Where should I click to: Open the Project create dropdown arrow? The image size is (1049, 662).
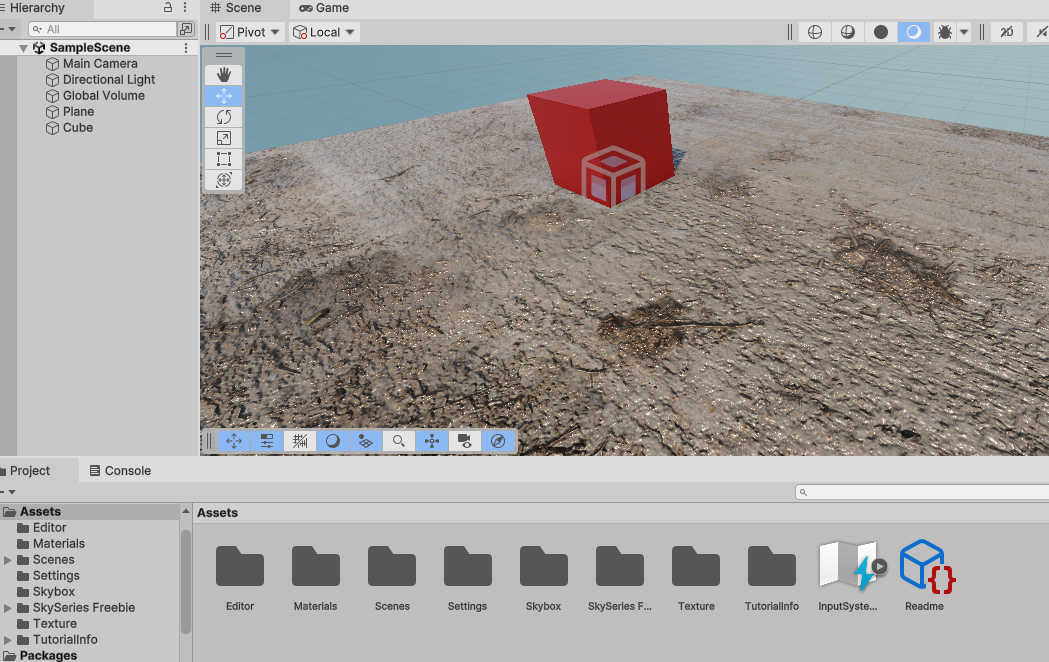(x=9, y=491)
